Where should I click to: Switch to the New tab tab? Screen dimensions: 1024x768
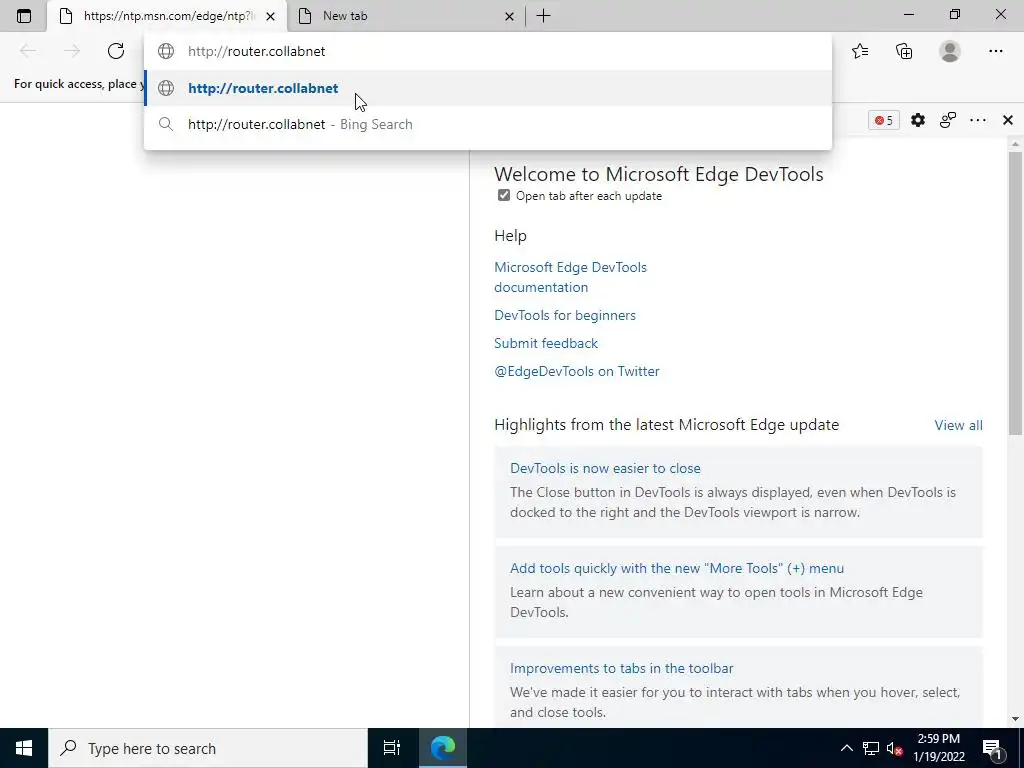click(405, 16)
